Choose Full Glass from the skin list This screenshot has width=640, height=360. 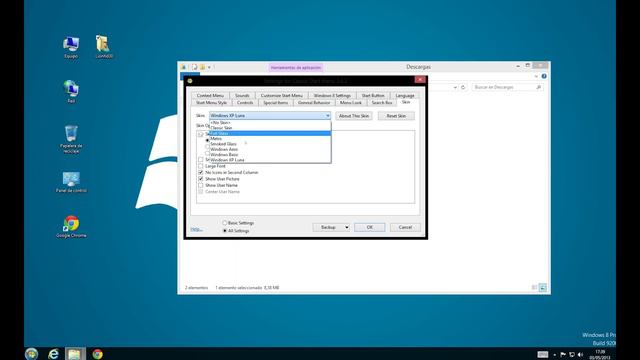[x=270, y=133]
